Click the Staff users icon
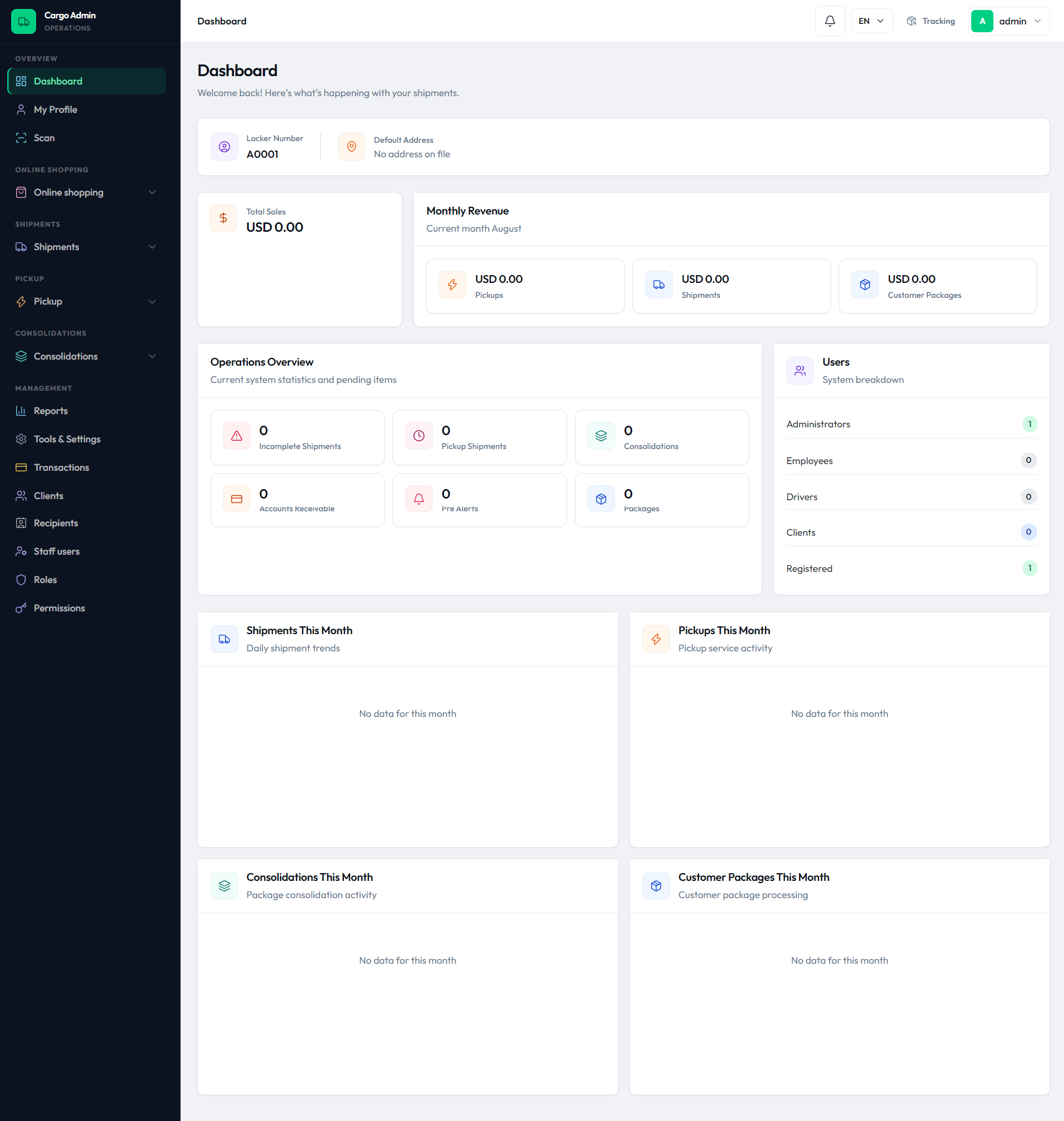1064x1121 pixels. (x=21, y=551)
